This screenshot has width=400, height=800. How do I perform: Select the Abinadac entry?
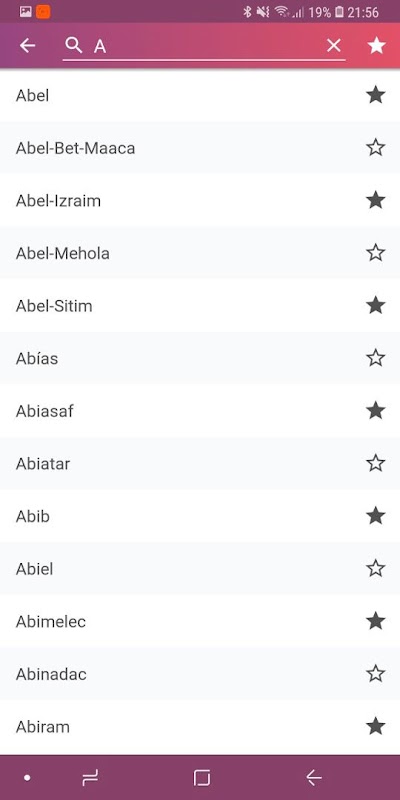pyautogui.click(x=200, y=673)
